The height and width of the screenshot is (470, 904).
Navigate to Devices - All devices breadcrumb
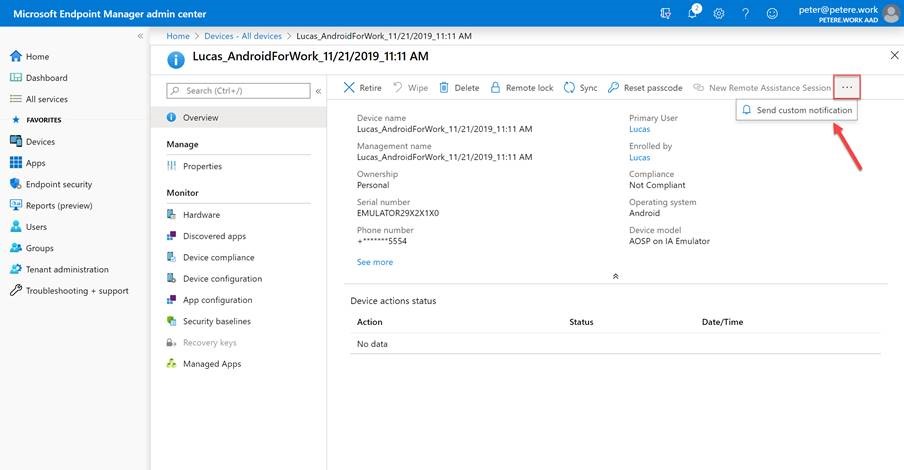243,36
